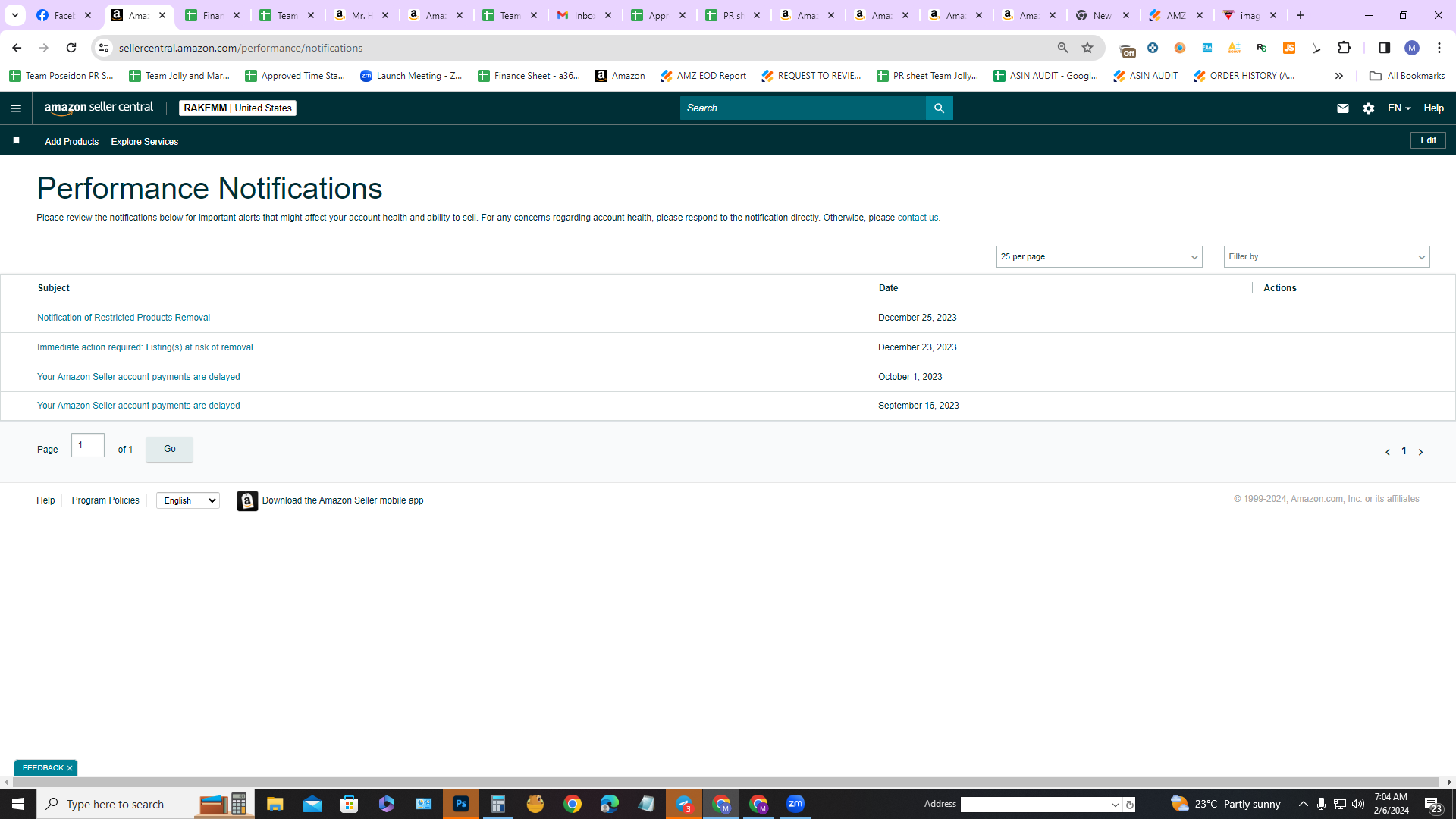
Task: Go to previous page arrow
Action: (x=1387, y=452)
